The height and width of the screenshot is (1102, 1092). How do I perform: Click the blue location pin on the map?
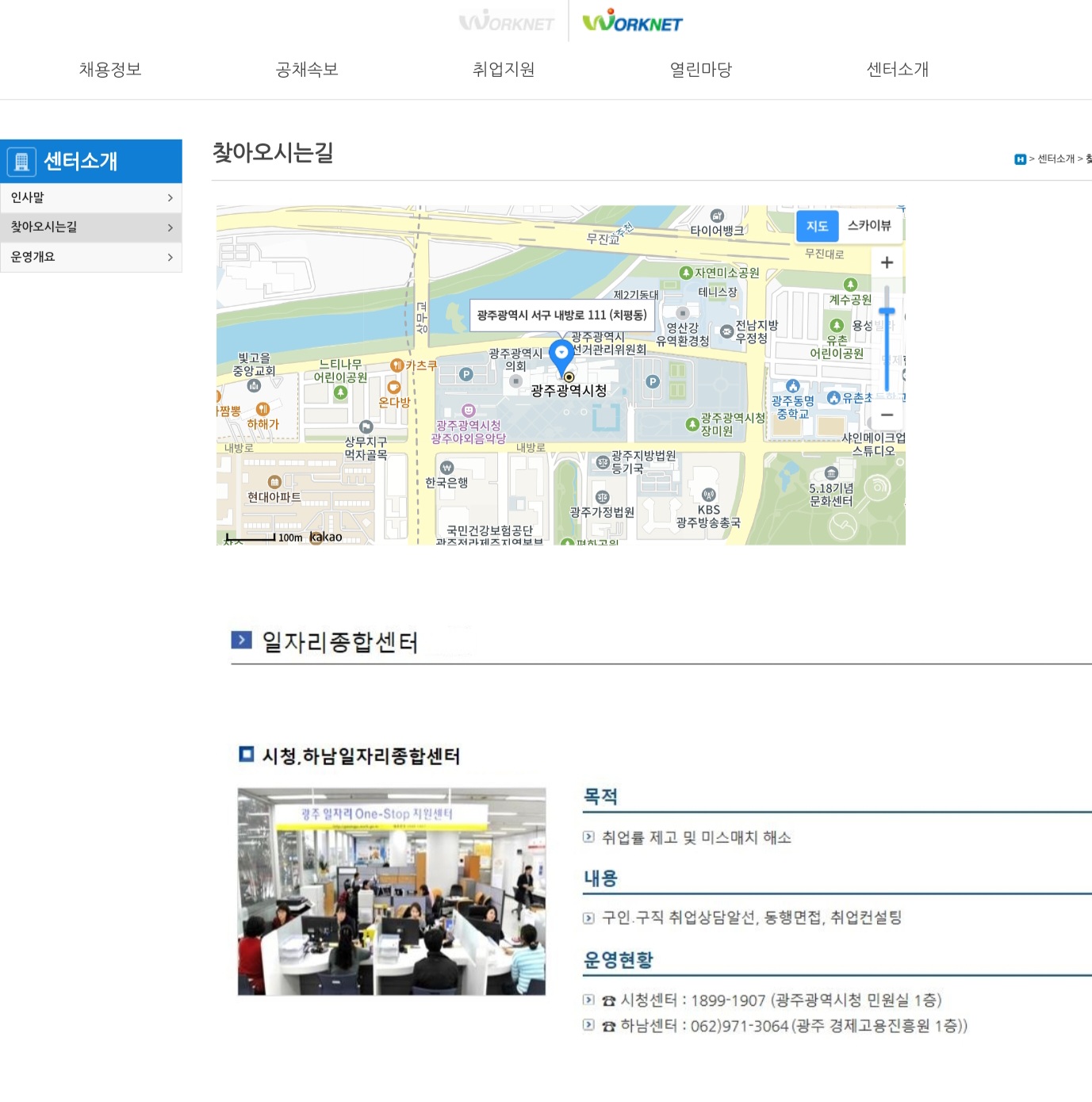561,354
